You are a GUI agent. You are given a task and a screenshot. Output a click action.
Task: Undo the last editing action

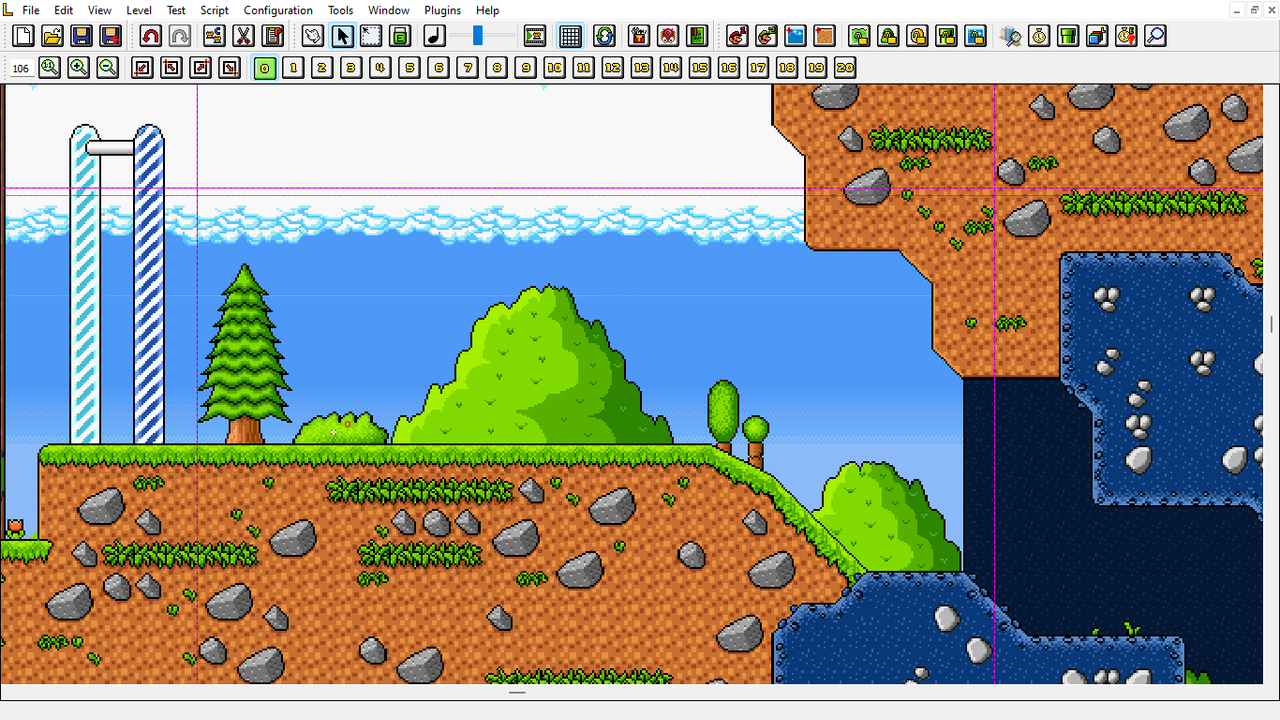pyautogui.click(x=150, y=36)
